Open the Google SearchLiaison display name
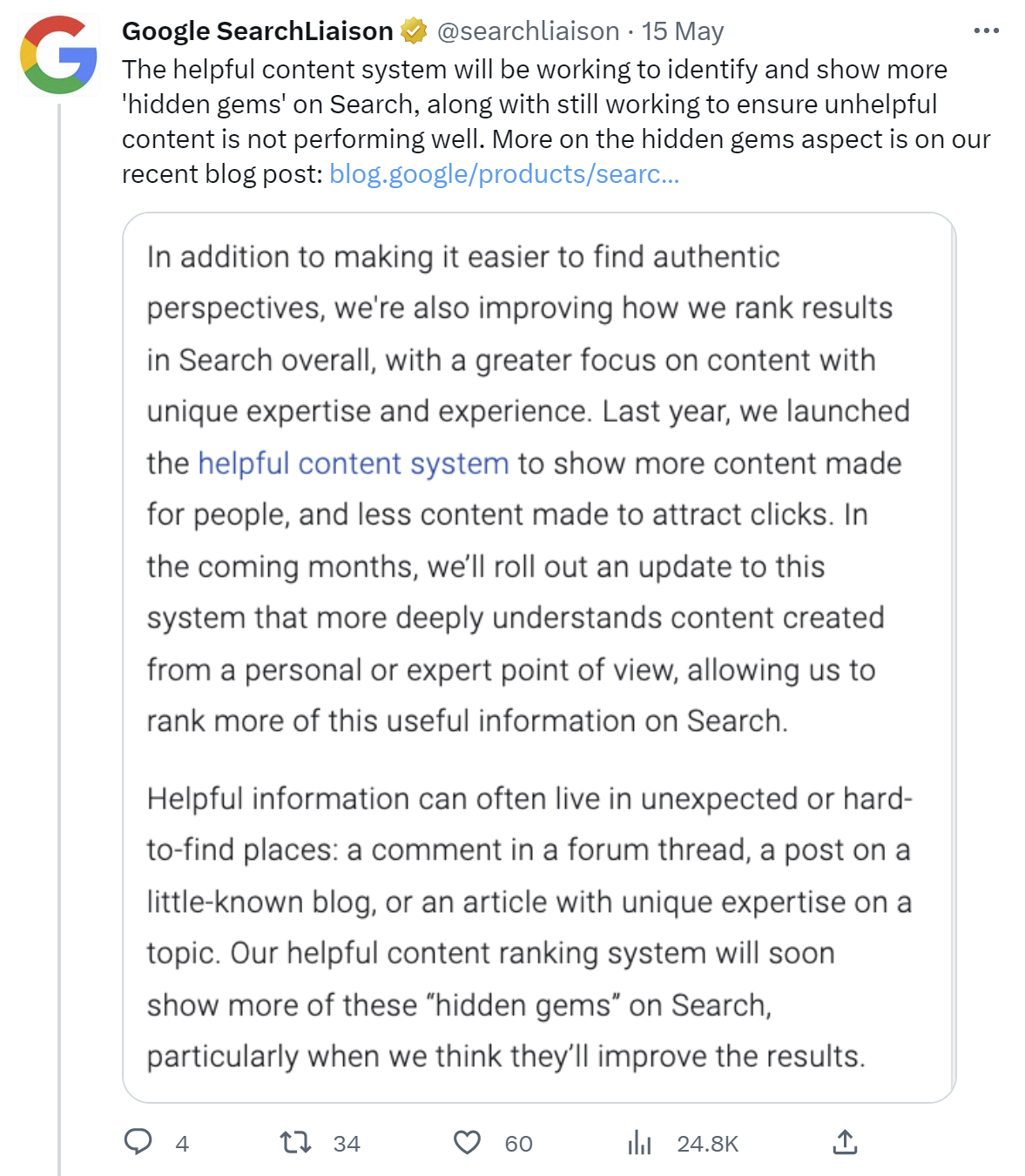 click(x=257, y=31)
